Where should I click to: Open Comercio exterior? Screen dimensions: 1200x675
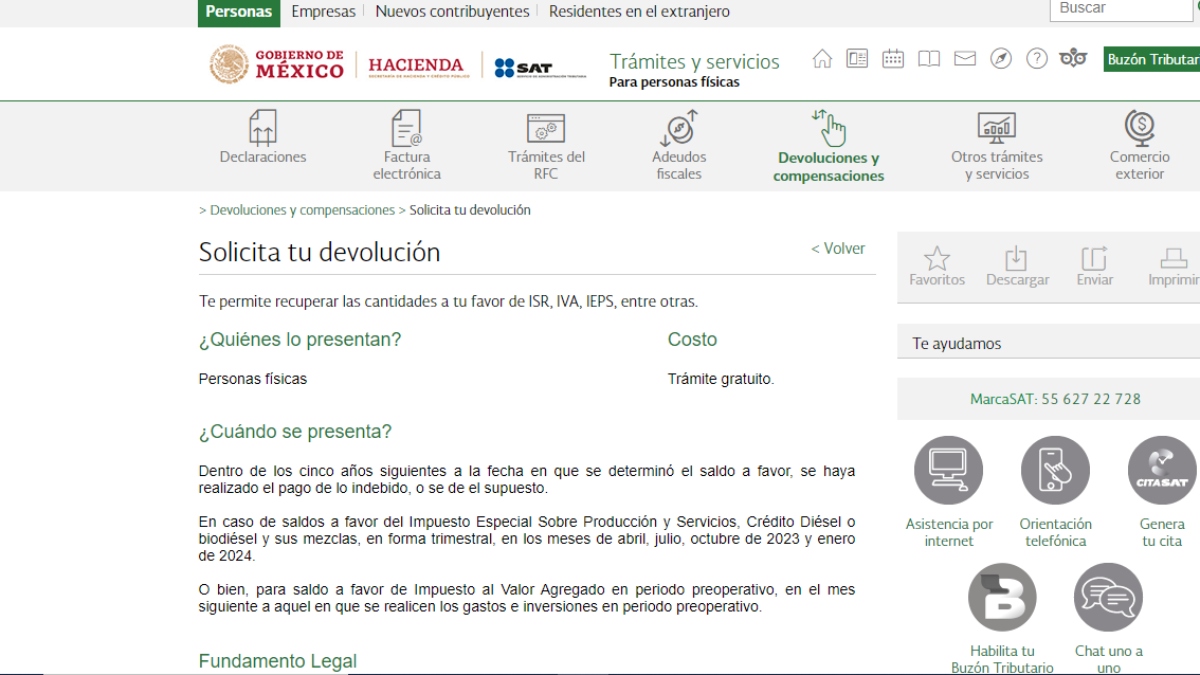pyautogui.click(x=1138, y=145)
